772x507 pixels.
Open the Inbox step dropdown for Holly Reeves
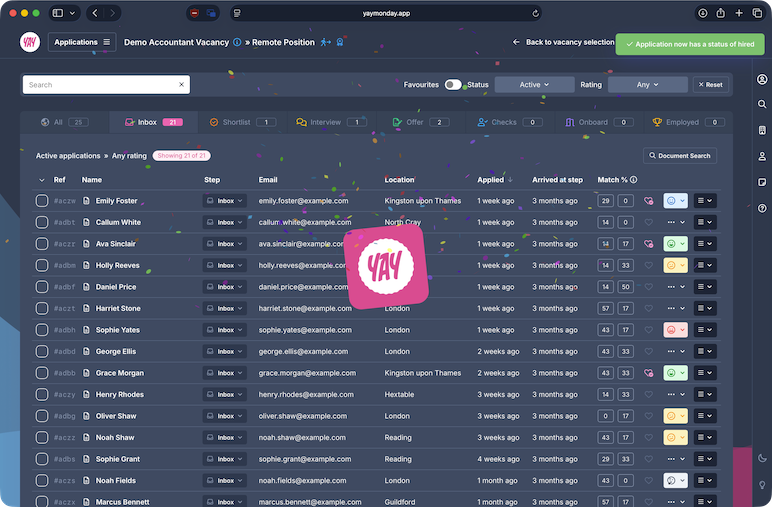pos(225,265)
